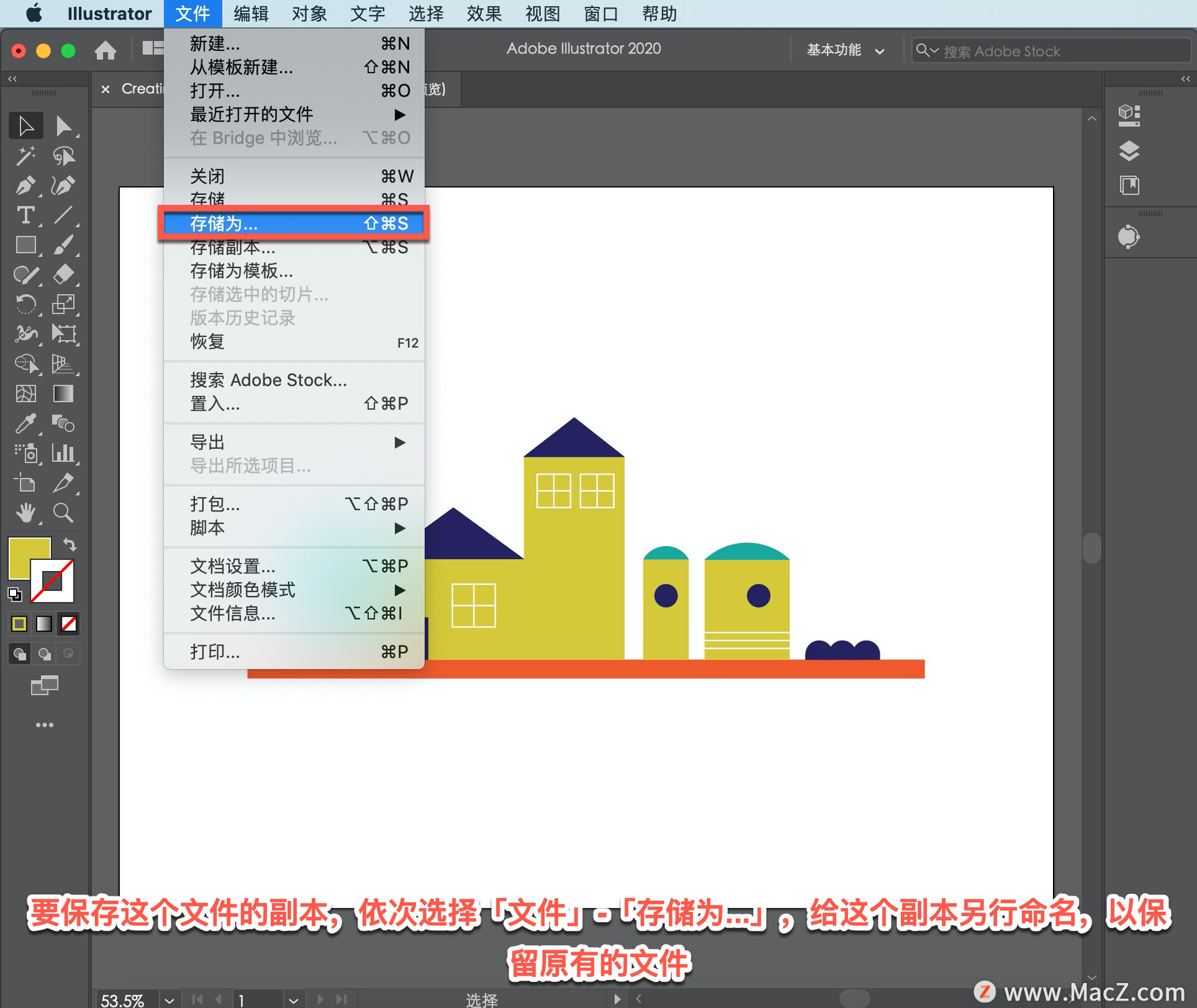
Task: Select the Type tool
Action: 26,216
